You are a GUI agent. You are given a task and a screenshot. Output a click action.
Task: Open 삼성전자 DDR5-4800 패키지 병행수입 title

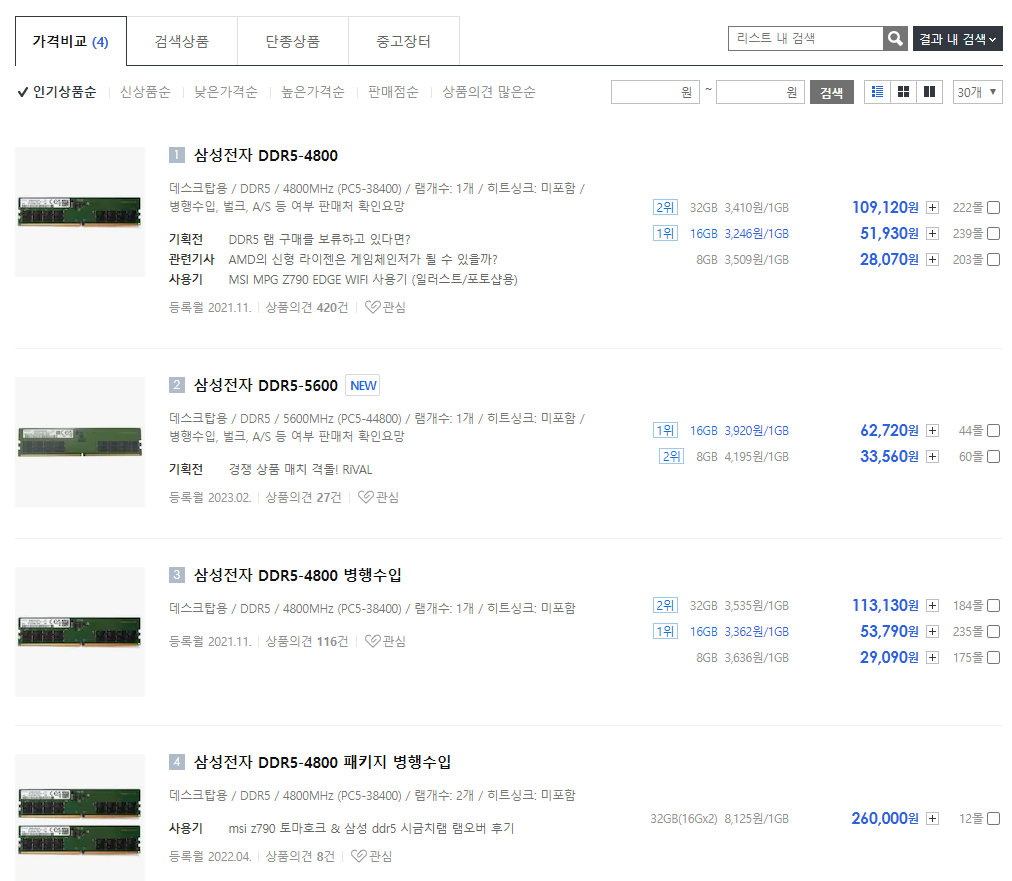point(323,762)
